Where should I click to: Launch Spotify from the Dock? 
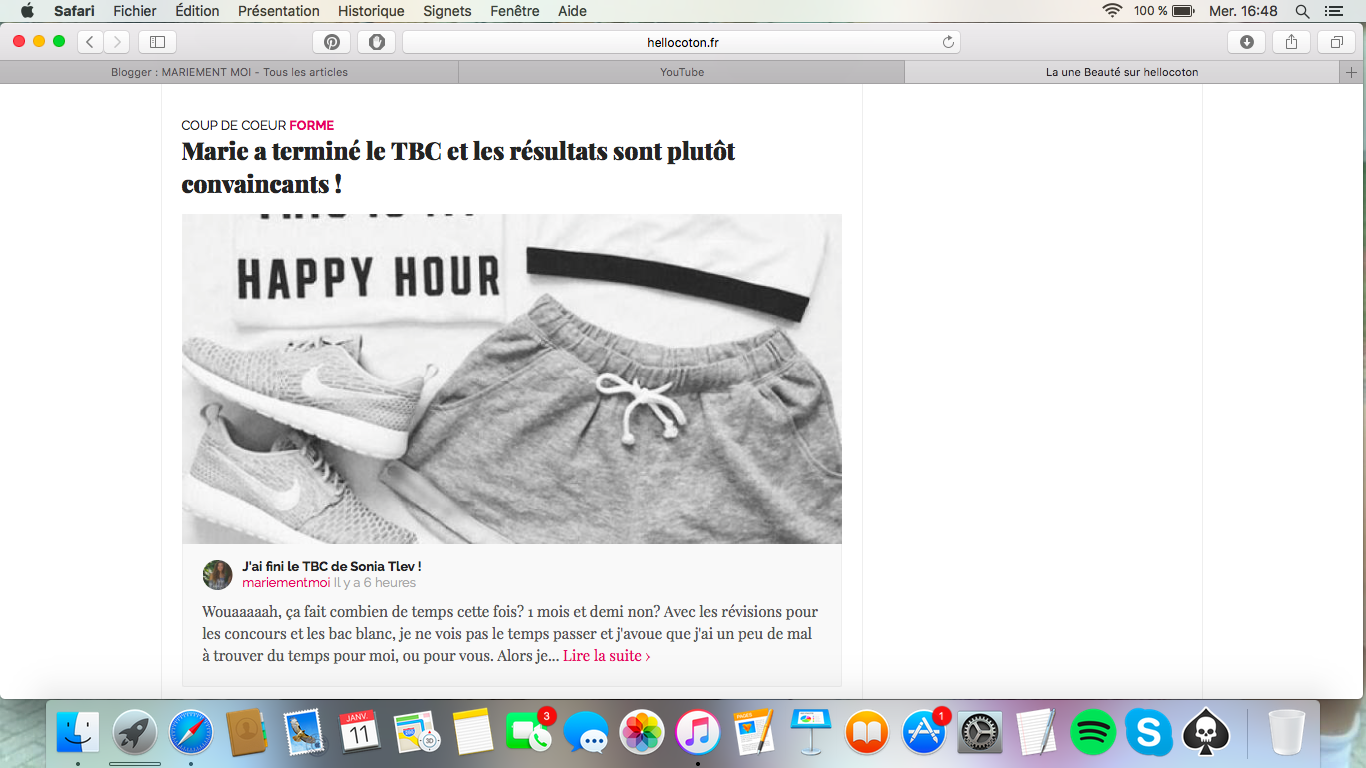(x=1092, y=733)
